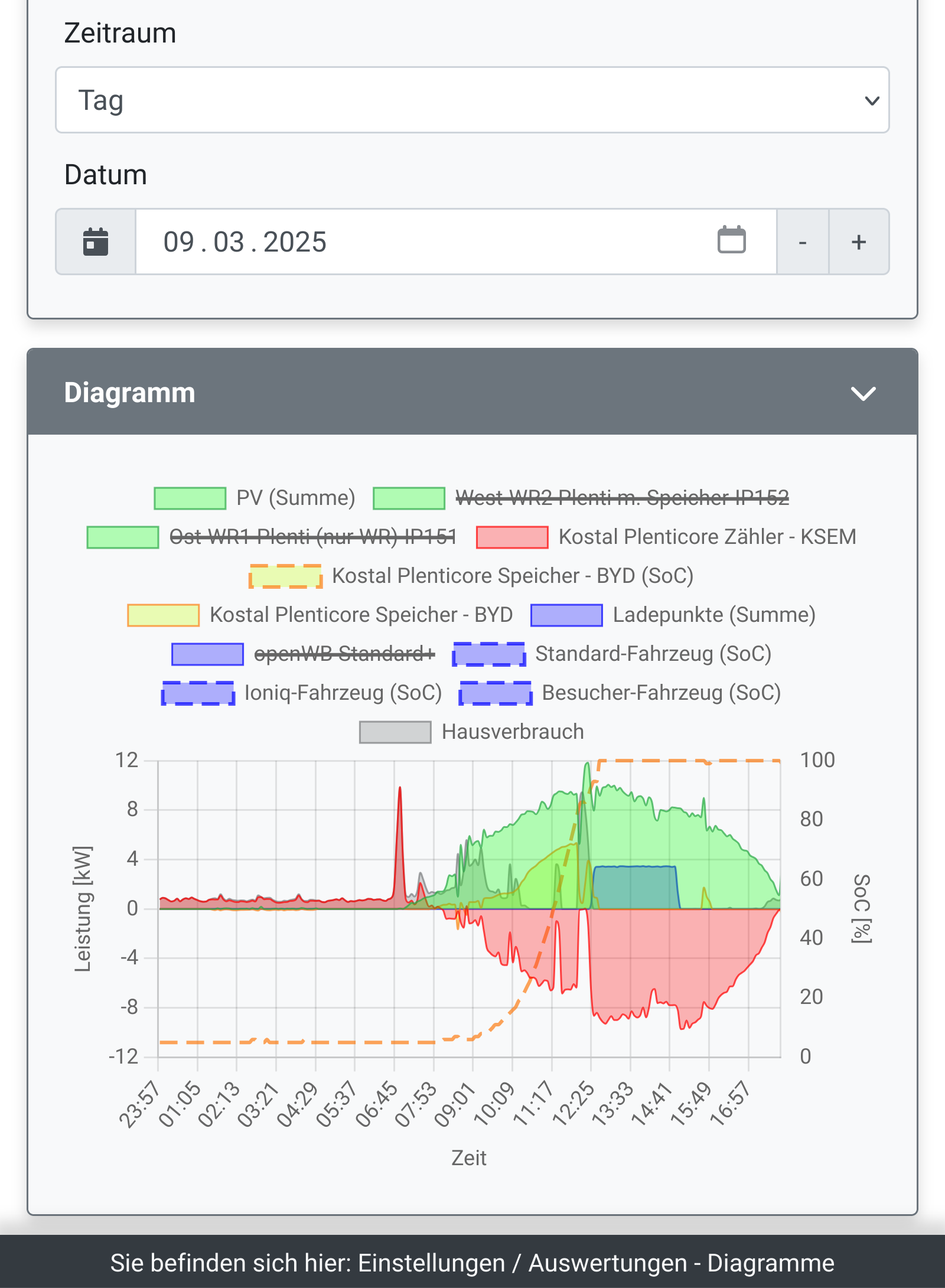The image size is (945, 1288).
Task: Toggle Besucher-Fahrzeug (SoC) legend item
Action: click(x=661, y=693)
